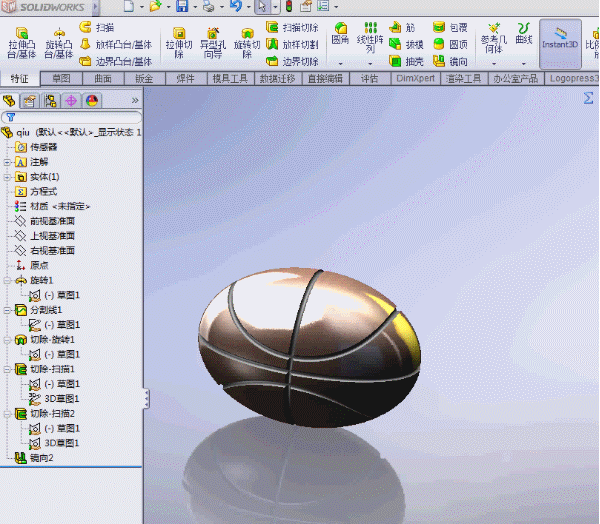Open the 渲染工具 (Render Tools) tab
The width and height of the screenshot is (600, 524).
click(x=464, y=78)
